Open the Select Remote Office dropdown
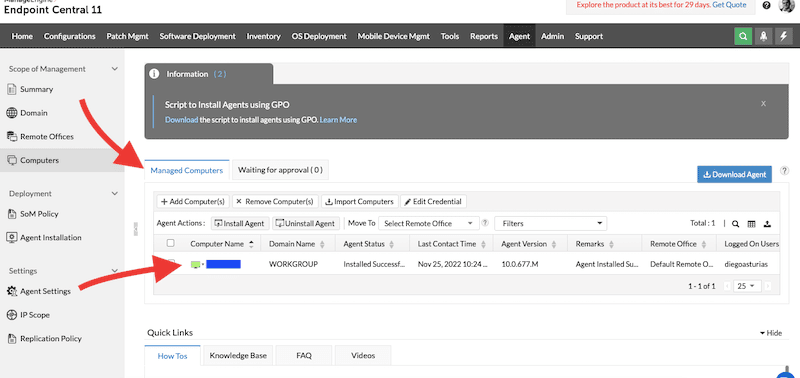 [429, 223]
